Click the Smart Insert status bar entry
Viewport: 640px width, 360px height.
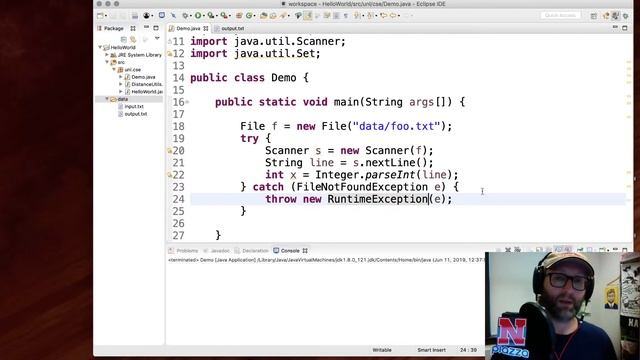click(431, 350)
